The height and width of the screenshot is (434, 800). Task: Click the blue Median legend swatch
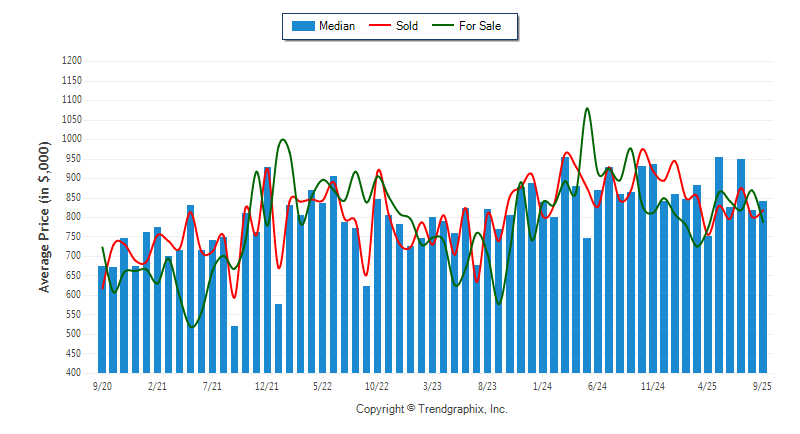301,26
